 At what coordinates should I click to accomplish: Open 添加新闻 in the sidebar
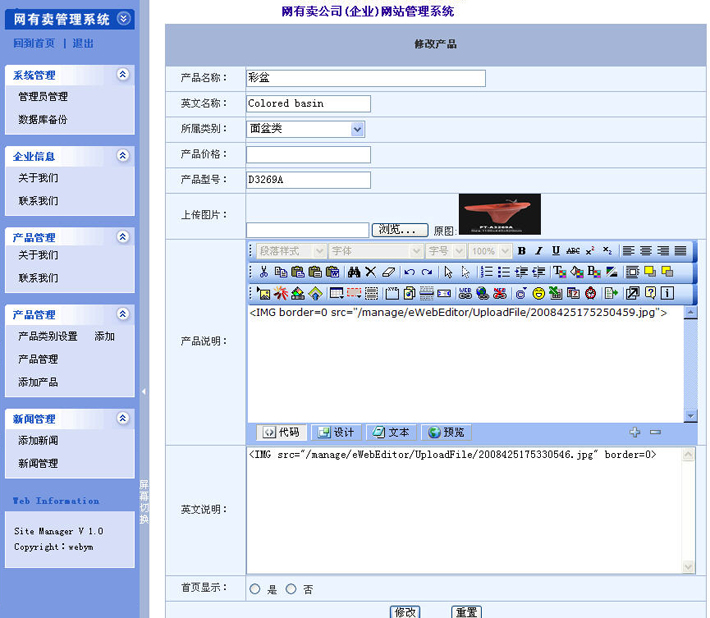38,441
